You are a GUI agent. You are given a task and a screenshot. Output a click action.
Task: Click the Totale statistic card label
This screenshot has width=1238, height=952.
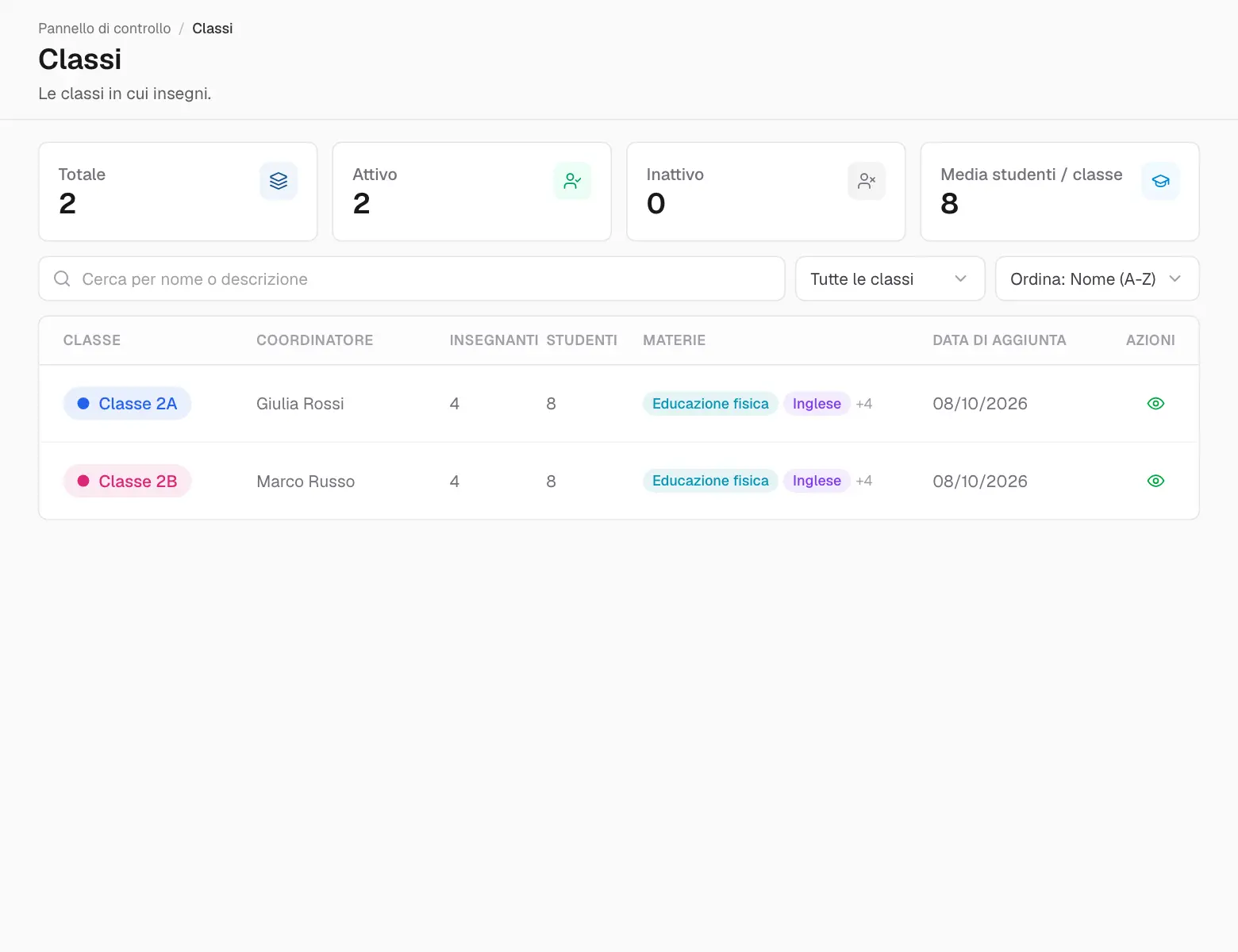coord(82,175)
